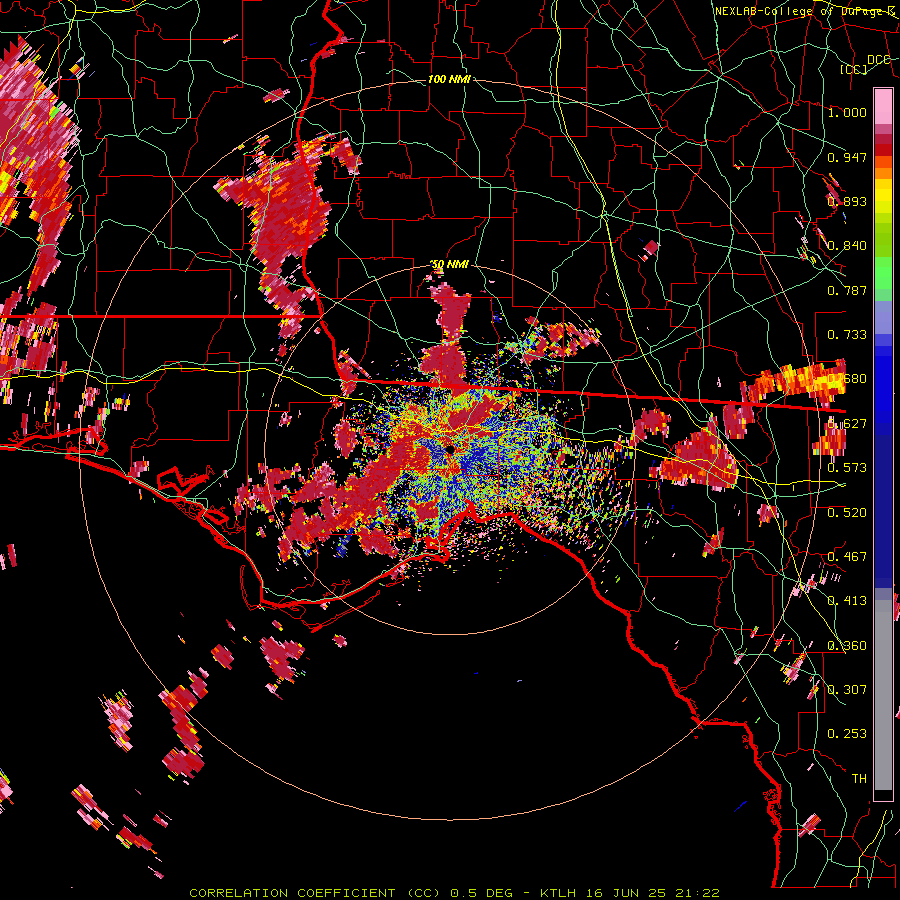
Task: Click the 0.253 scale value
Action: pyautogui.click(x=847, y=734)
